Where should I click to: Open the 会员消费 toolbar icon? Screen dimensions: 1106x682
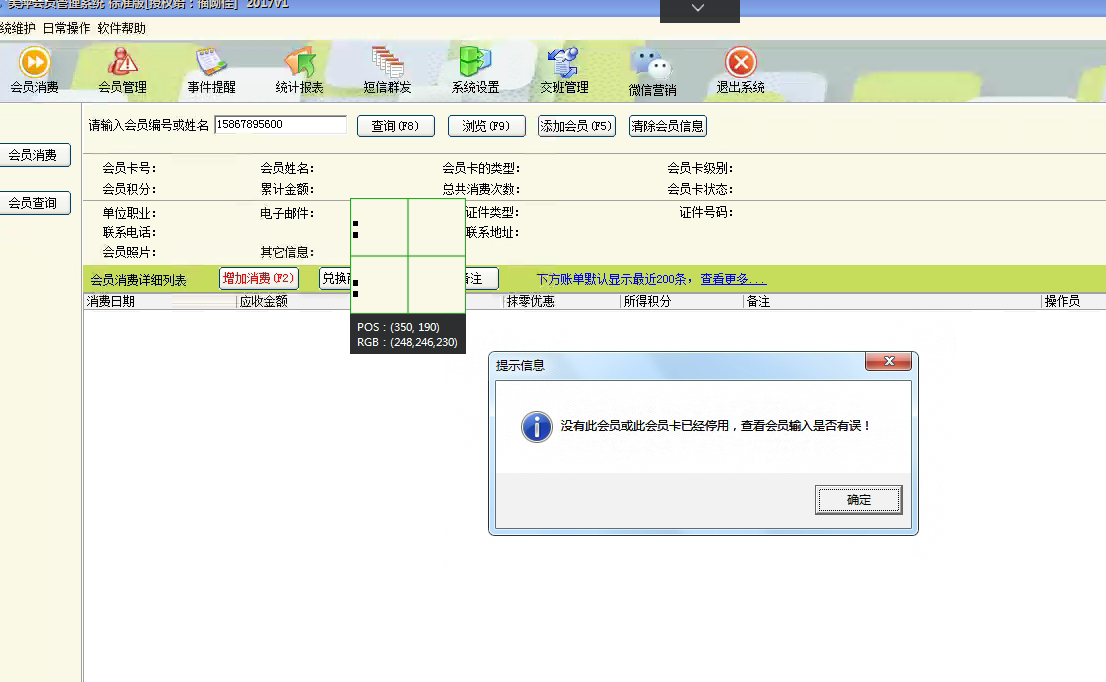click(34, 63)
